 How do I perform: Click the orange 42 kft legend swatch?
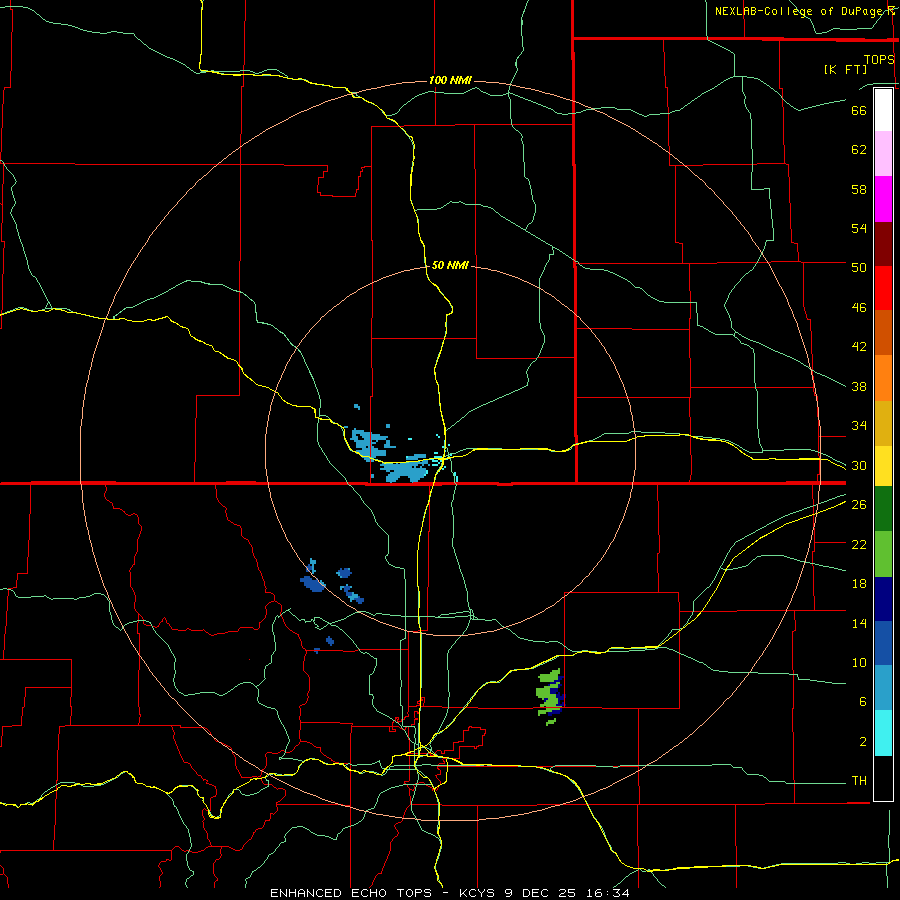pyautogui.click(x=883, y=378)
